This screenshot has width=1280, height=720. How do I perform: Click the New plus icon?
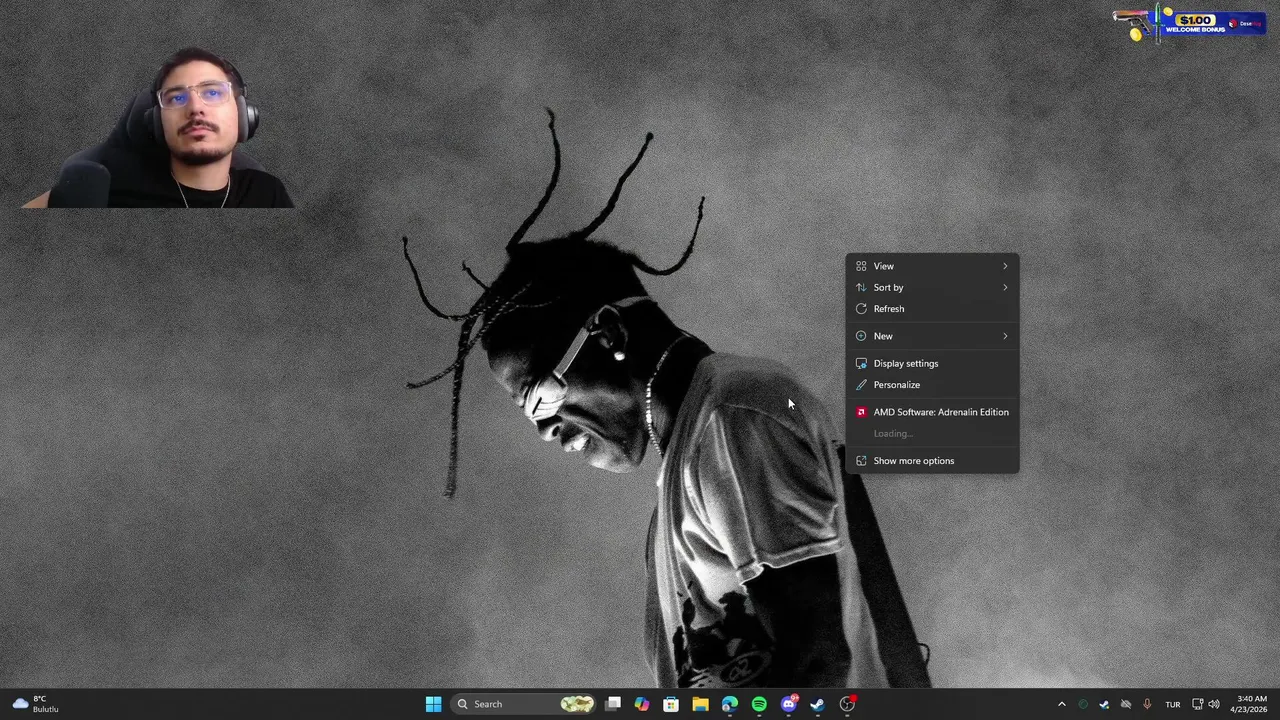coord(861,336)
